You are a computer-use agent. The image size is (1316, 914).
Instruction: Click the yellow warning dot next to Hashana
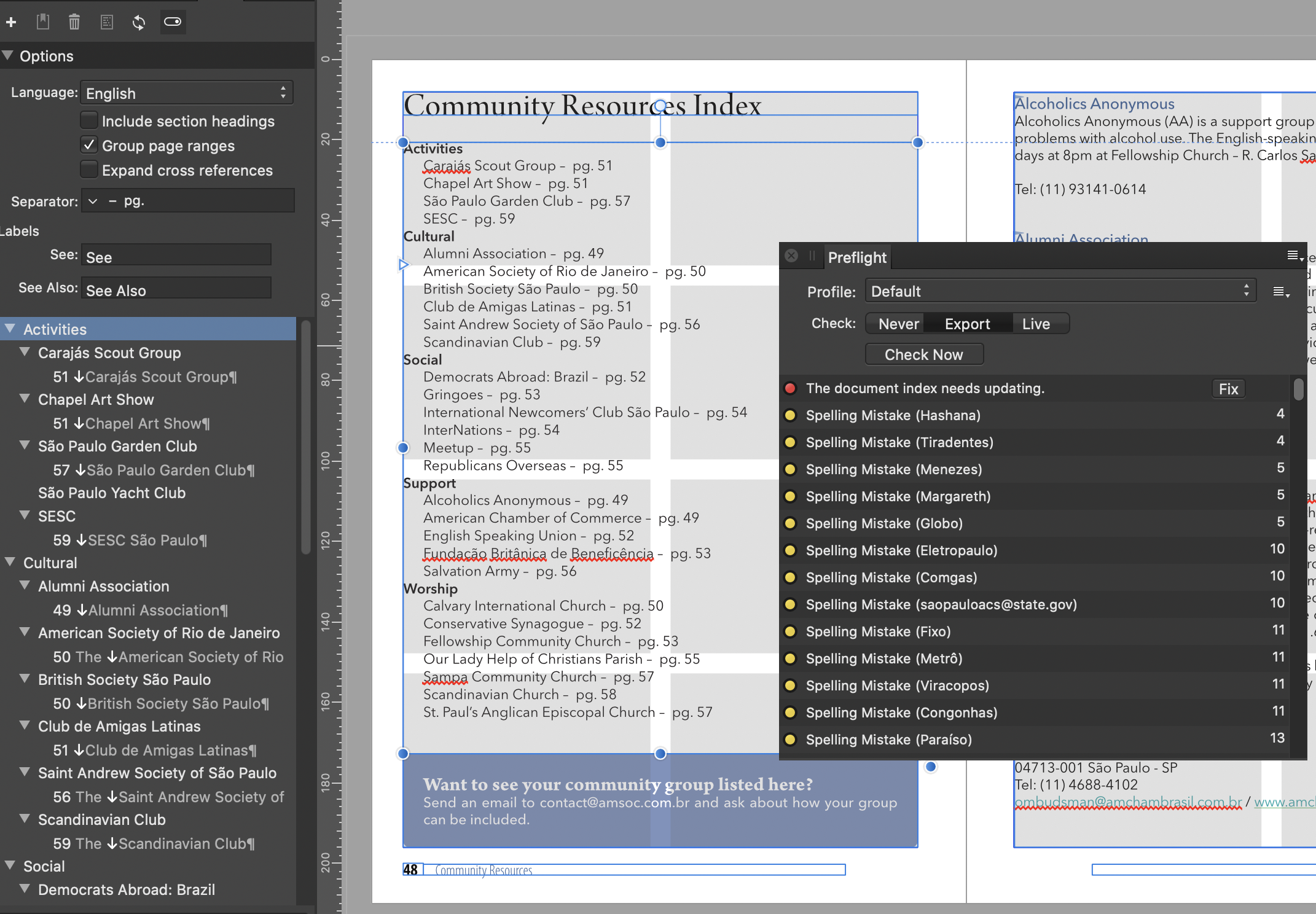[791, 415]
